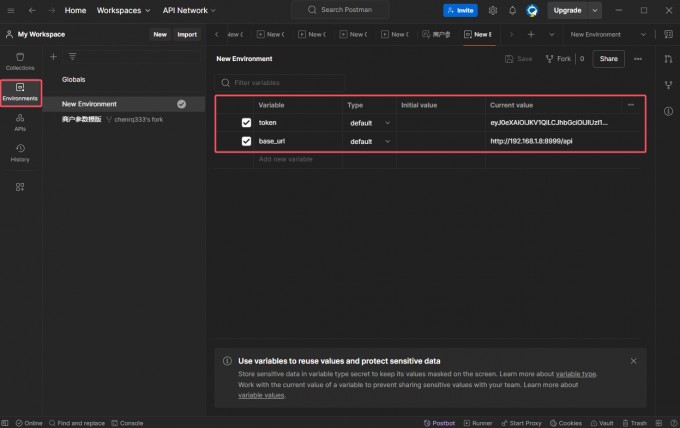This screenshot has width=680, height=428.
Task: Open a new tab with plus icon
Action: point(531,34)
